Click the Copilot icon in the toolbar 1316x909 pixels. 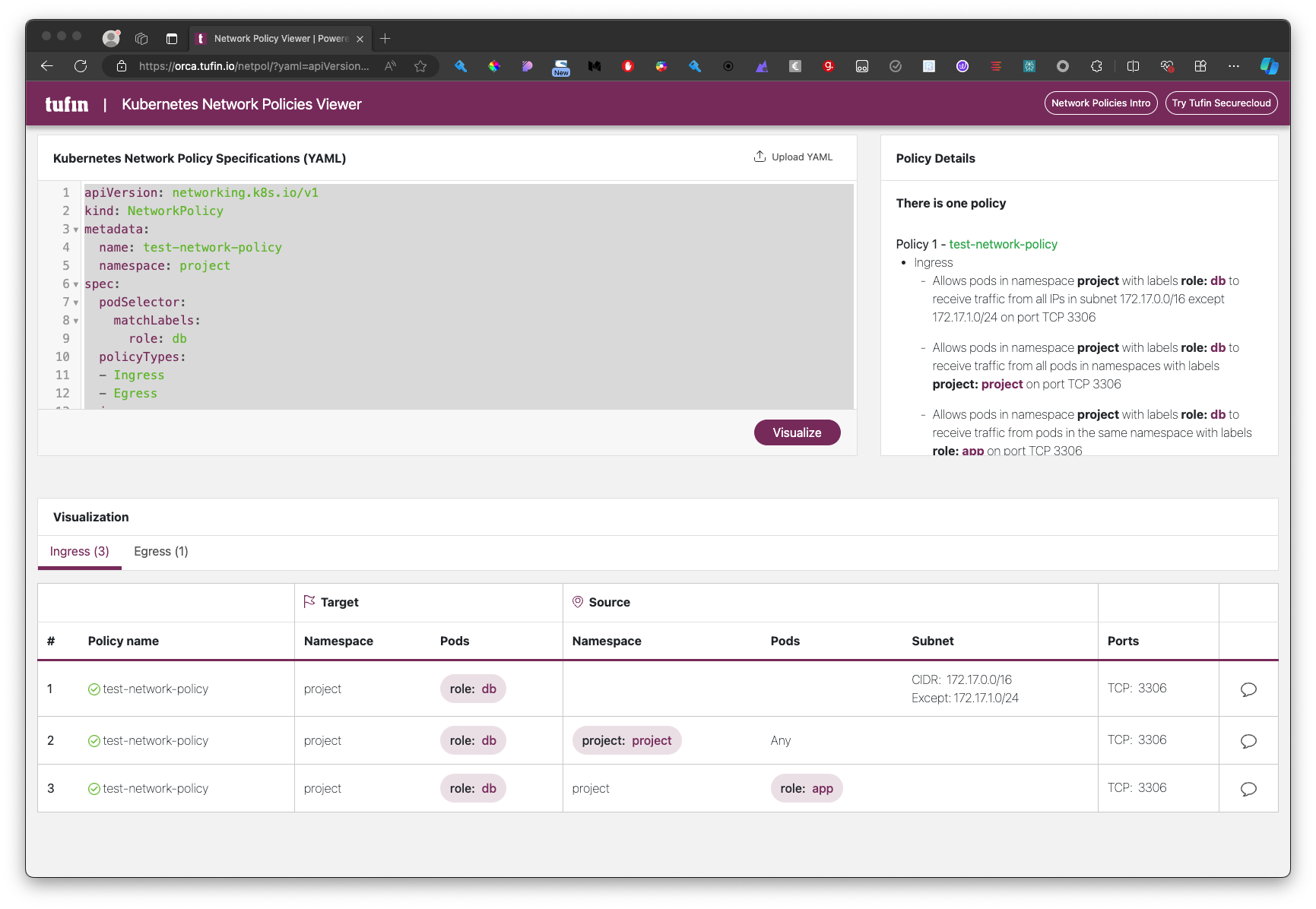(1269, 66)
